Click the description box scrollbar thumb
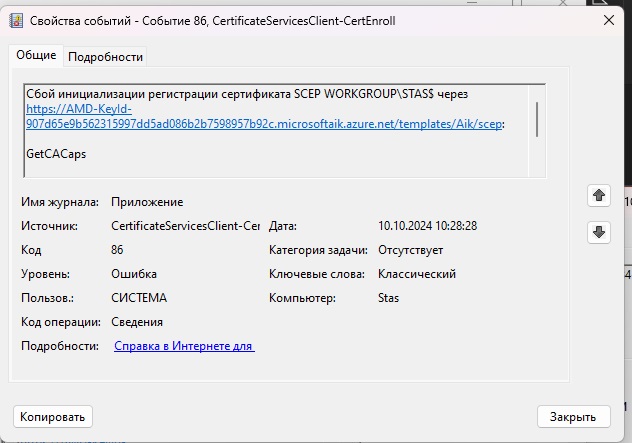The image size is (632, 443). click(x=537, y=119)
